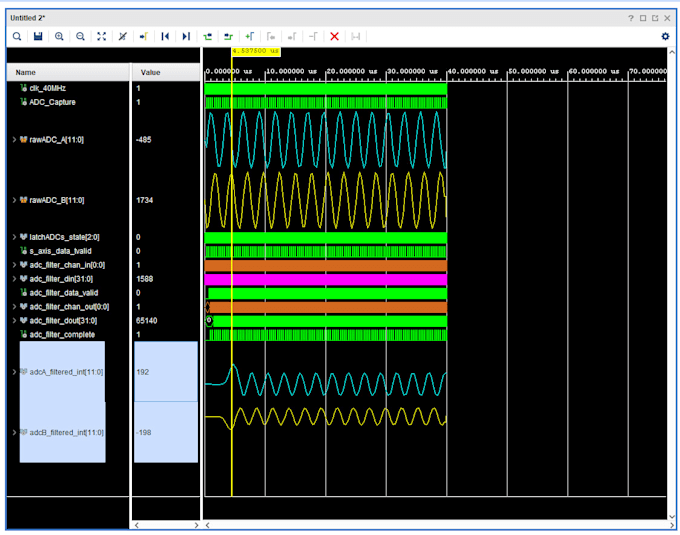680x535 pixels.
Task: Click rawADC_A value -485
Action: pyautogui.click(x=144, y=140)
